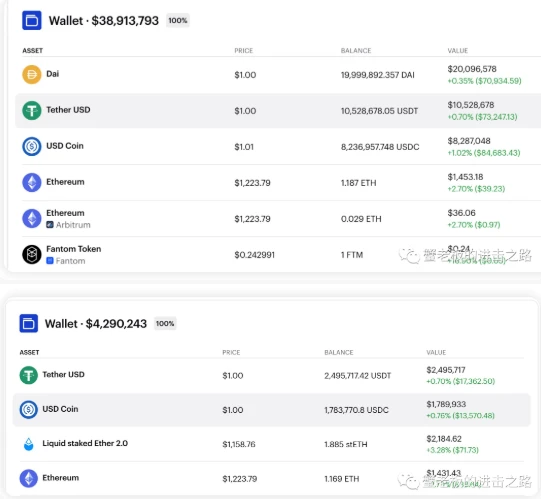Click the Ethereum icon next to 1.169 ETH
The height and width of the screenshot is (499, 541).
[x=29, y=478]
